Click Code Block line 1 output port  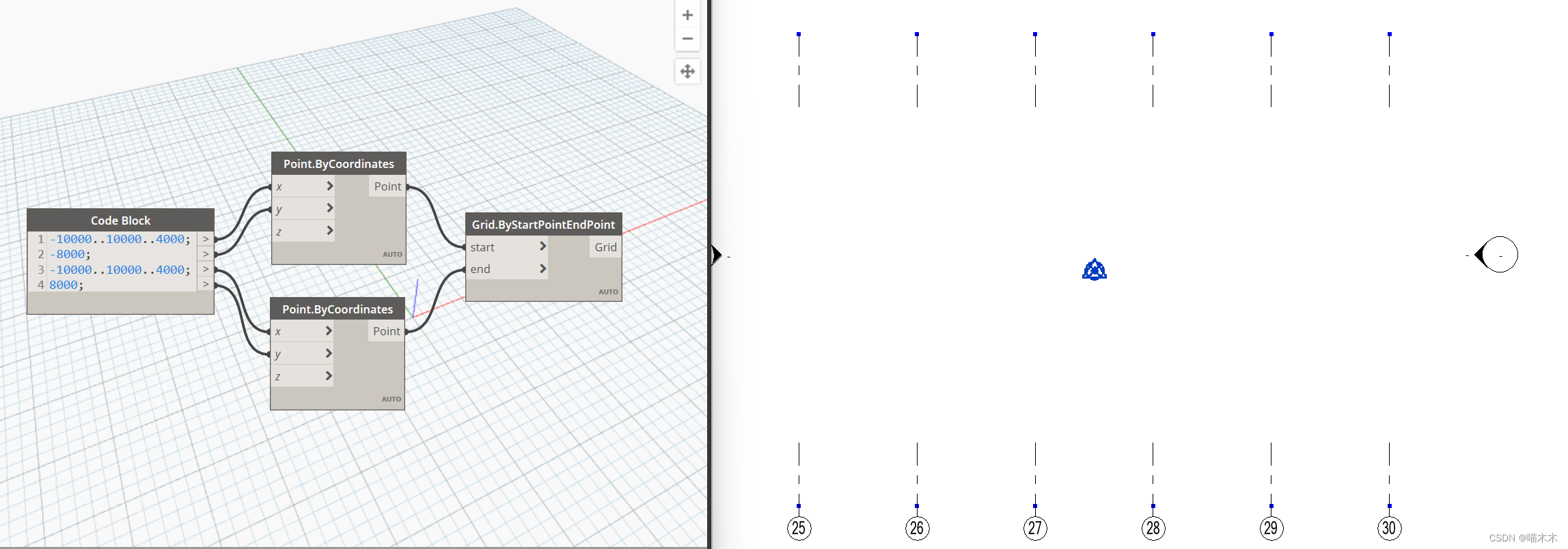coord(206,239)
